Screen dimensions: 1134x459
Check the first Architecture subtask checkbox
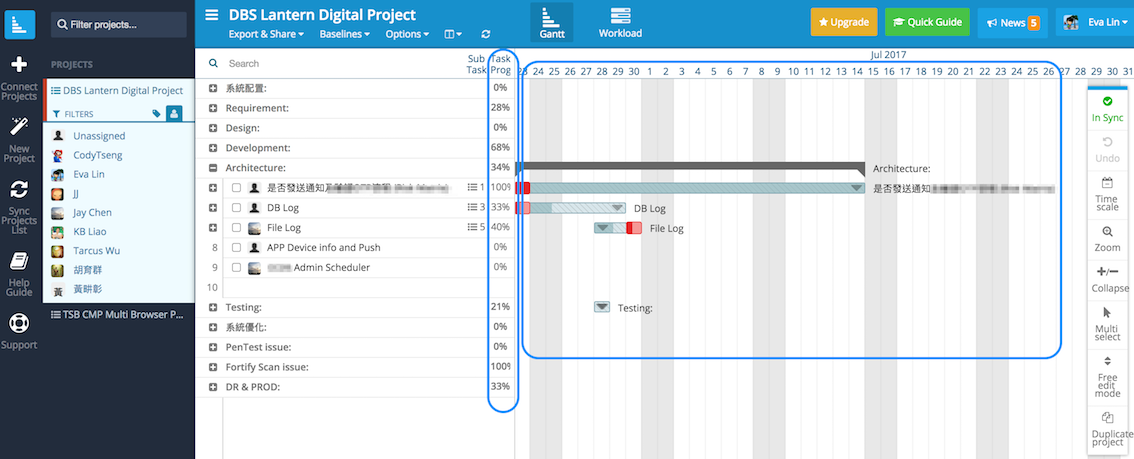click(x=236, y=188)
